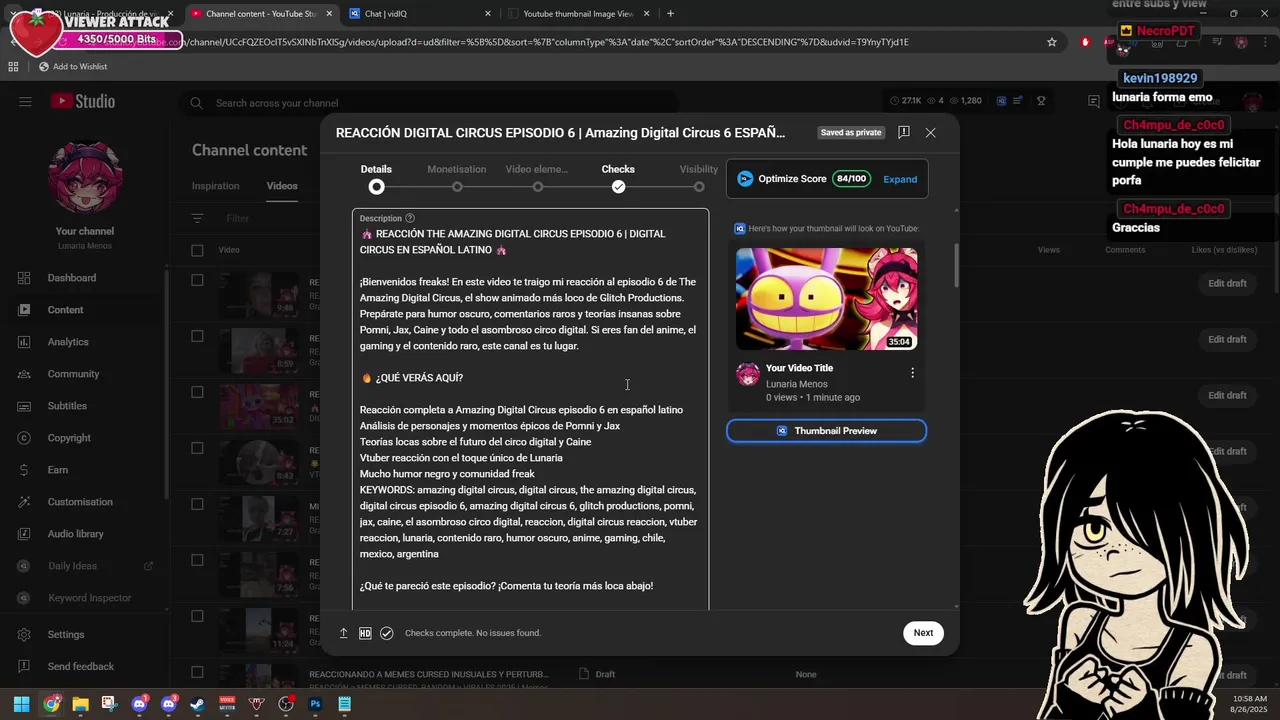Click the dialog vertical scrollbar
Screen dimensions: 1280x720
tap(956, 265)
